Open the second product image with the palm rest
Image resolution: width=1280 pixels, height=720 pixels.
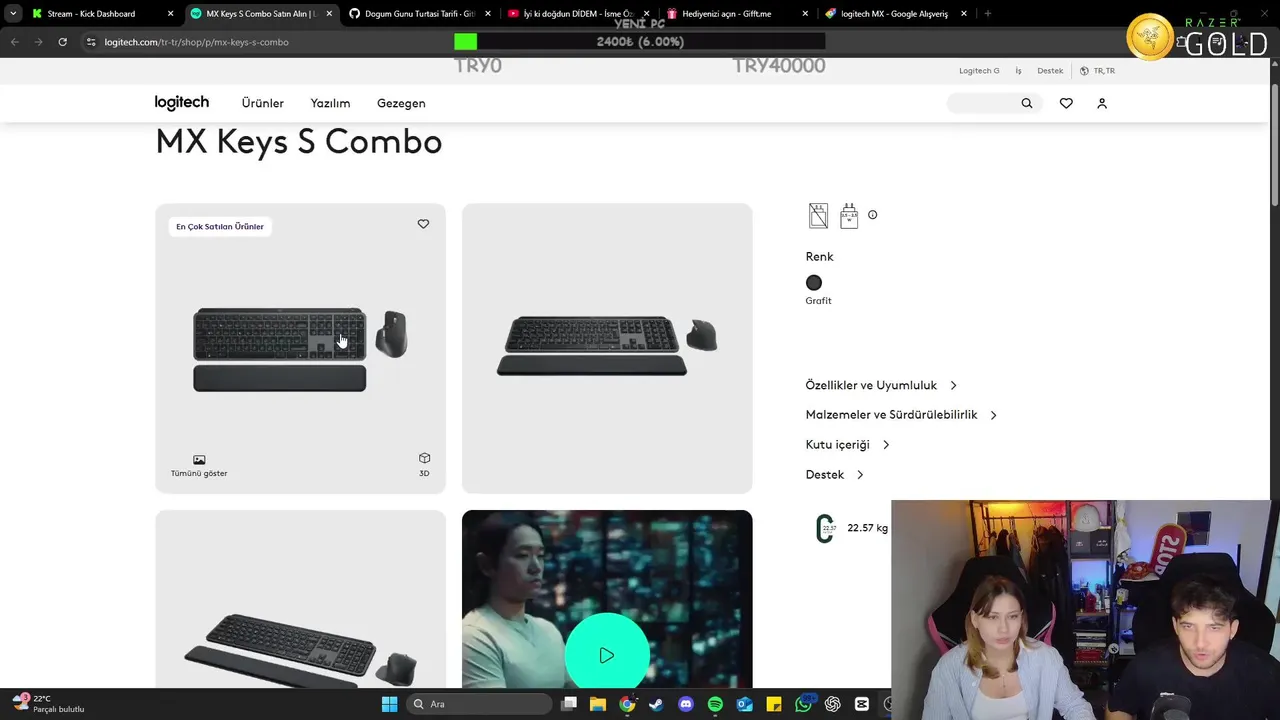pyautogui.click(x=607, y=348)
